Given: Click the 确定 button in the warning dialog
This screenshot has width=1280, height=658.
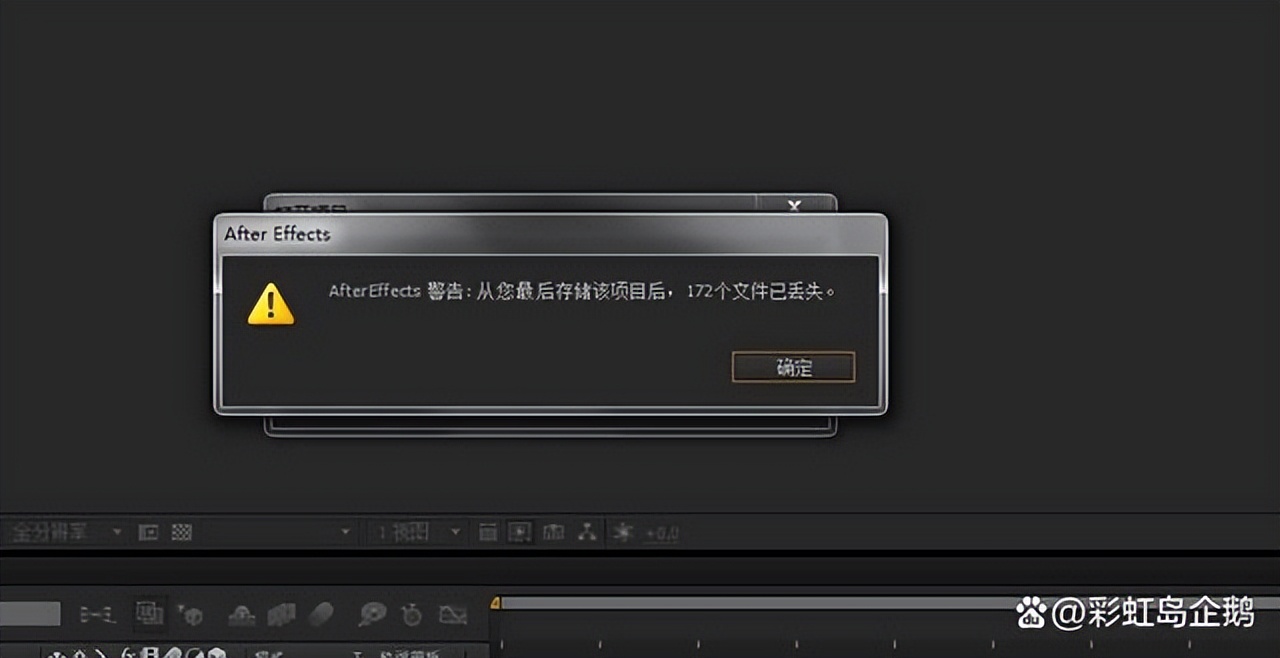Looking at the screenshot, I should pyautogui.click(x=793, y=367).
